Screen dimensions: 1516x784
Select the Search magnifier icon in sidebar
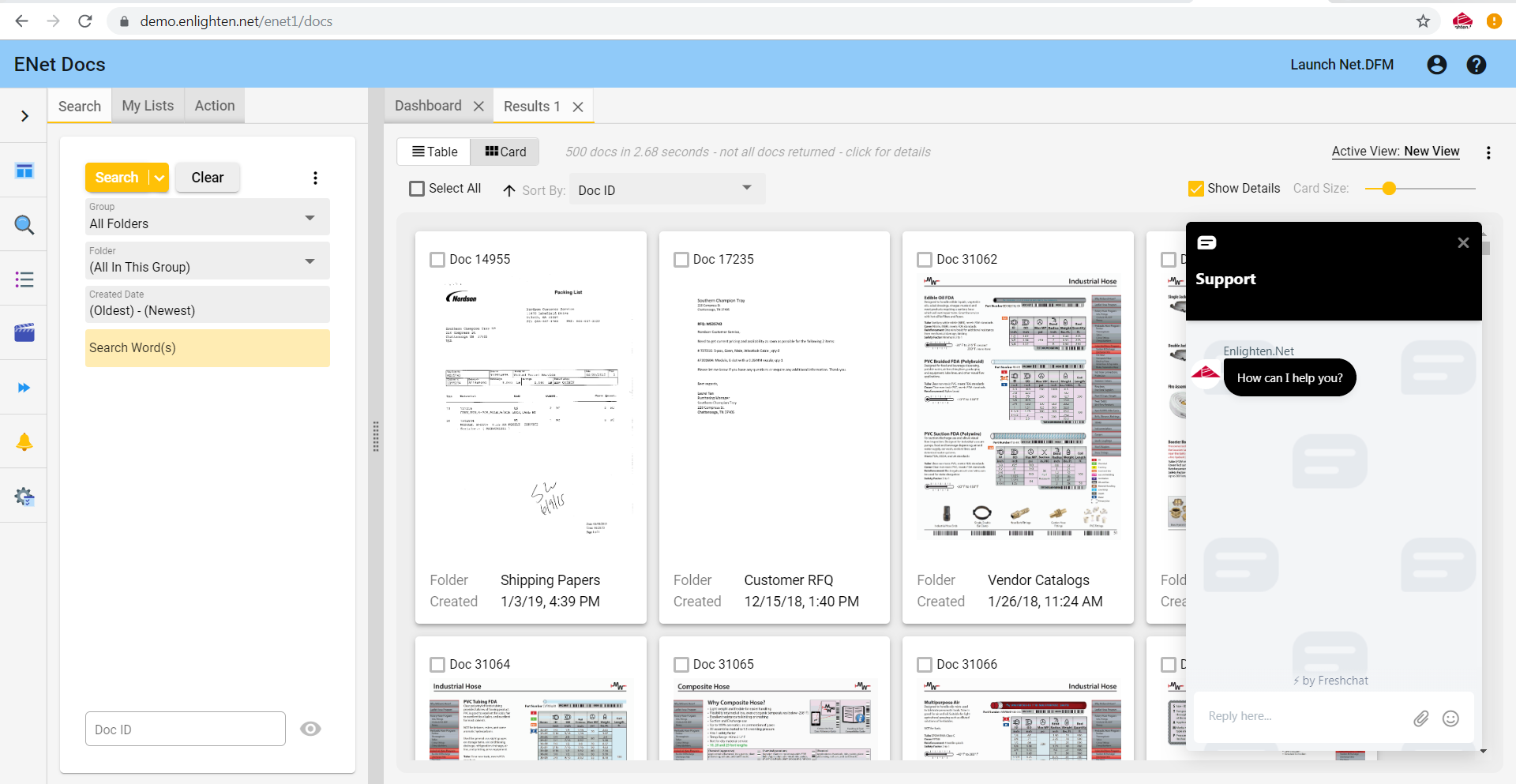coord(24,225)
